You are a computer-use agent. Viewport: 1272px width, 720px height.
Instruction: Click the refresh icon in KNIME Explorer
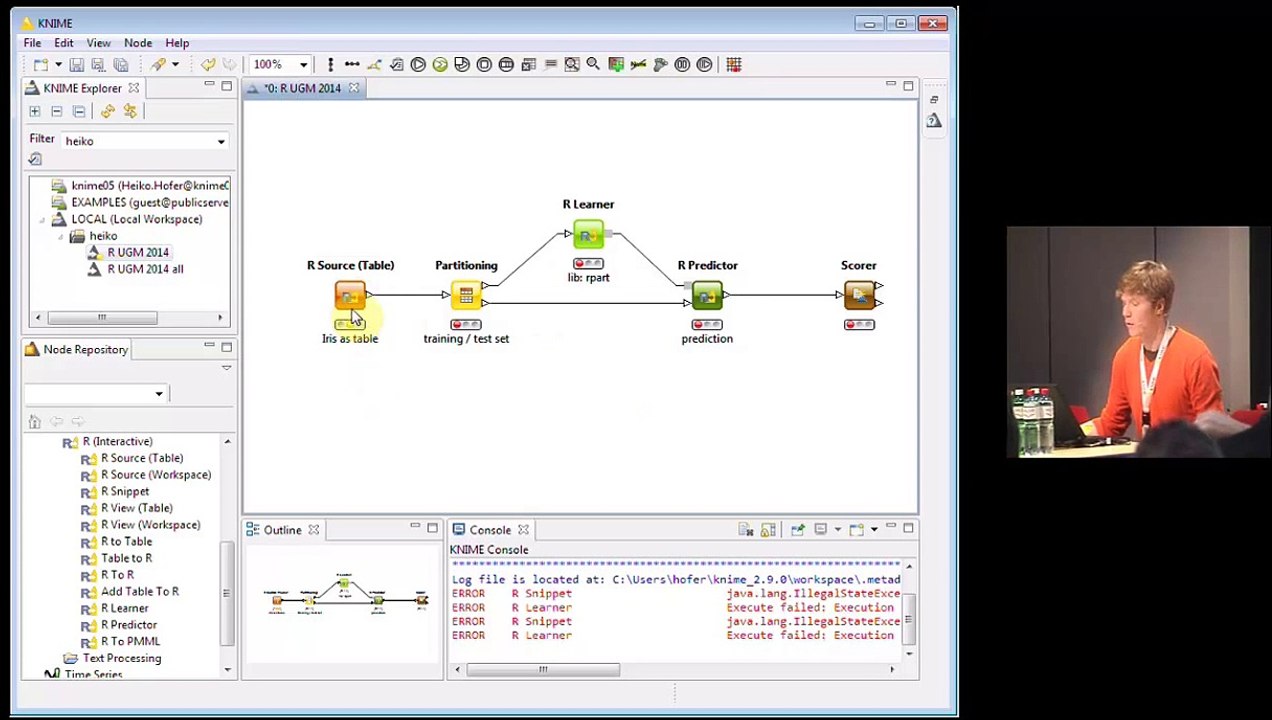point(107,112)
